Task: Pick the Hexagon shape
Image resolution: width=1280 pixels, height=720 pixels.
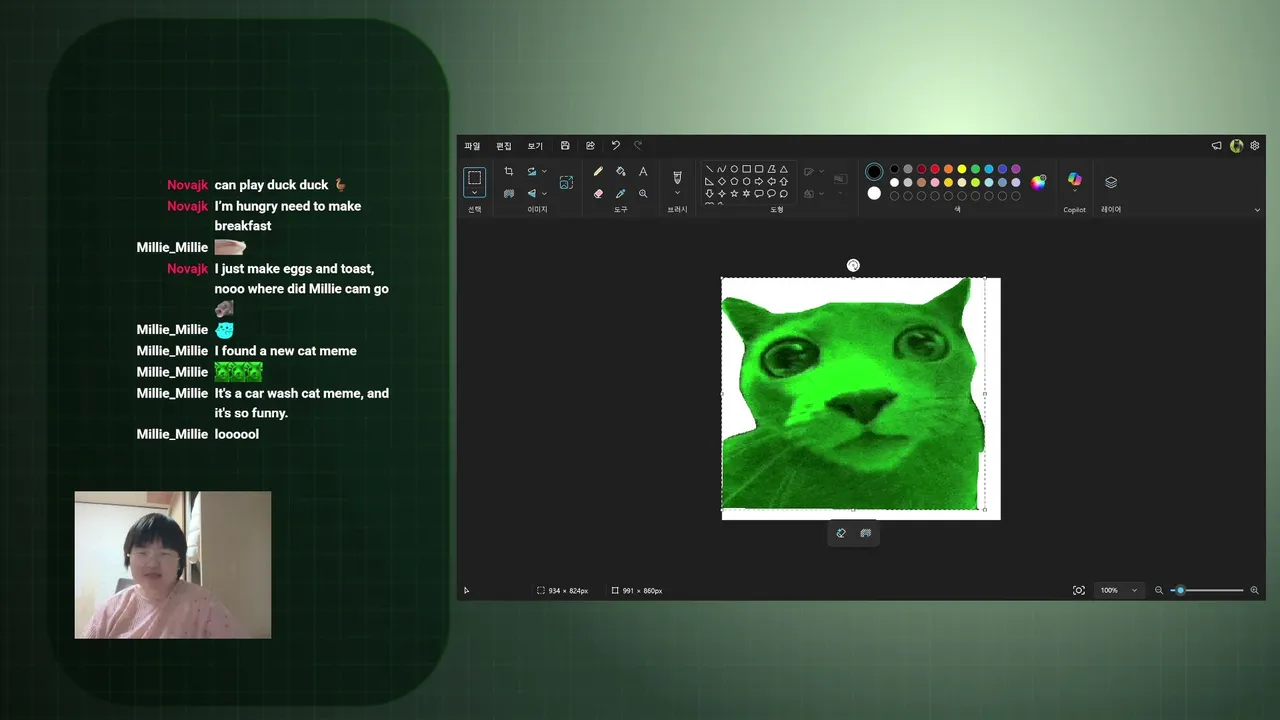Action: [x=746, y=181]
